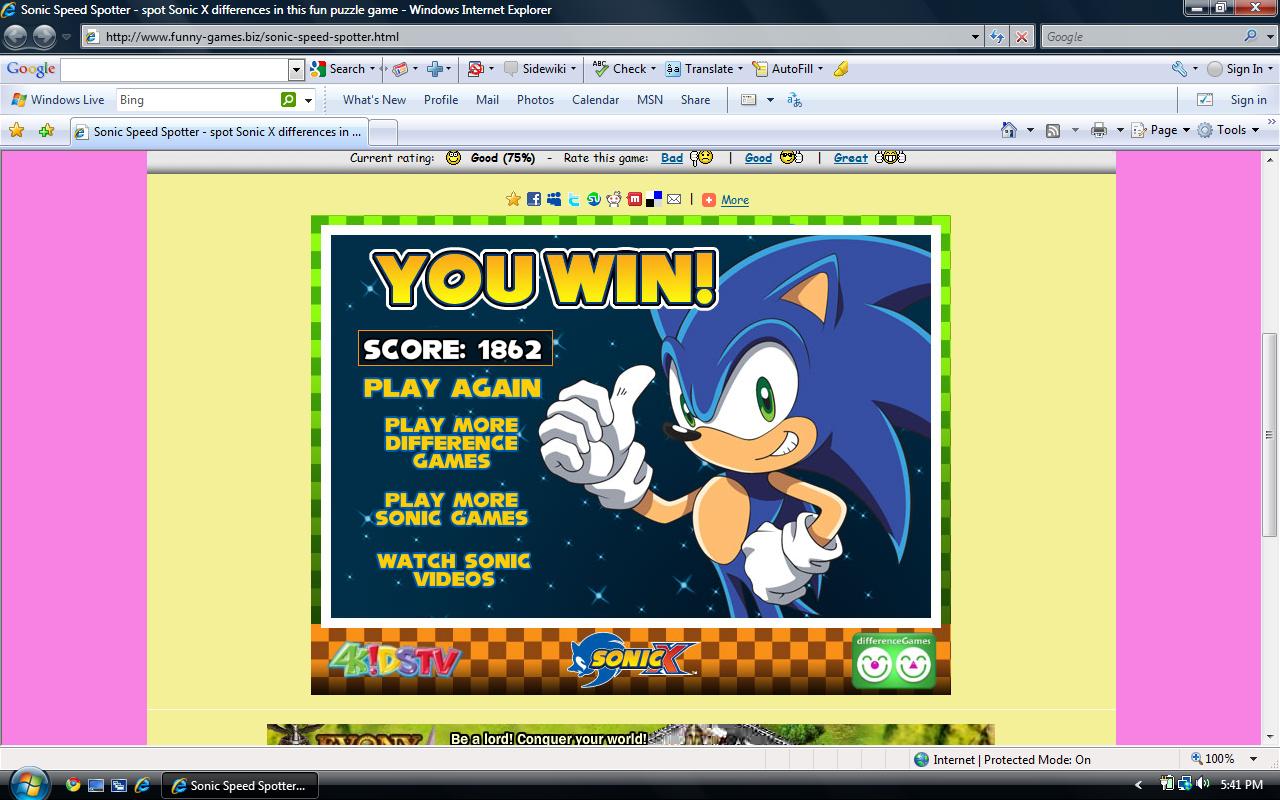Screen dimensions: 1280x800
Task: Click the RSS feeds icon
Action: [x=1053, y=130]
